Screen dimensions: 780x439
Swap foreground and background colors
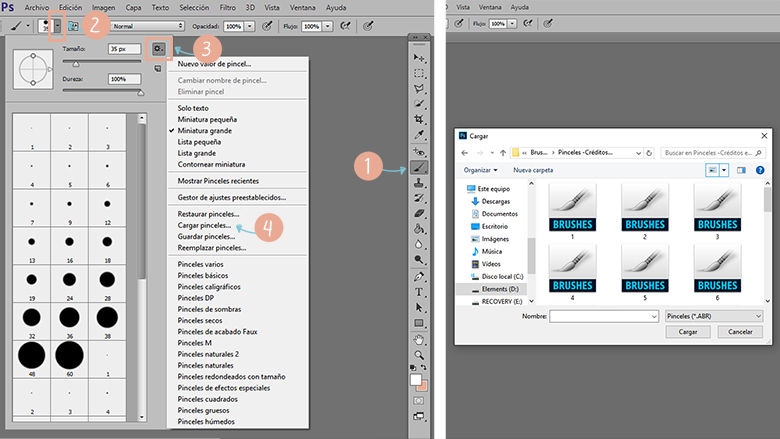point(424,367)
